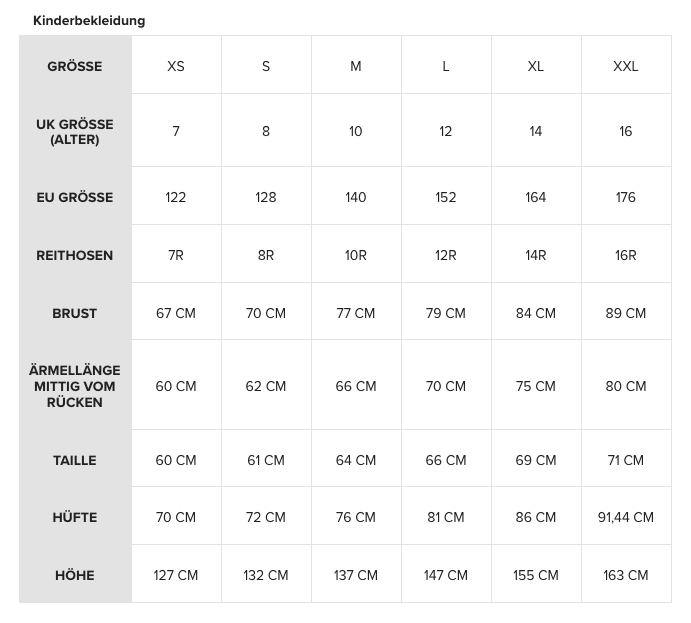691x623 pixels.
Task: Click the XS size column cell
Action: pos(176,66)
